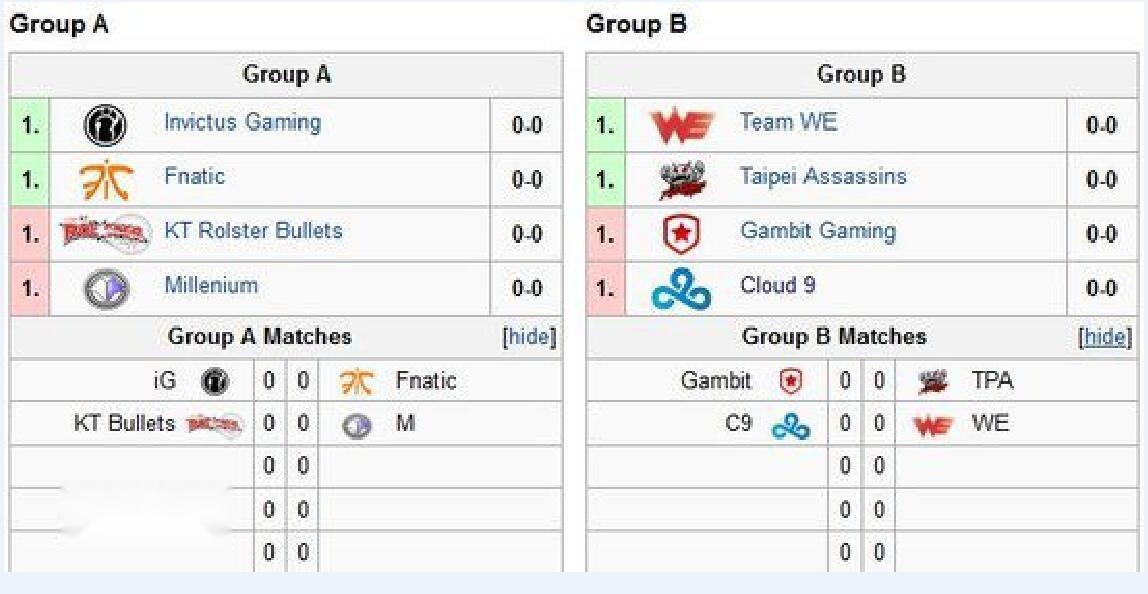Click the red Team WE logo
The width and height of the screenshot is (1148, 594).
[682, 126]
